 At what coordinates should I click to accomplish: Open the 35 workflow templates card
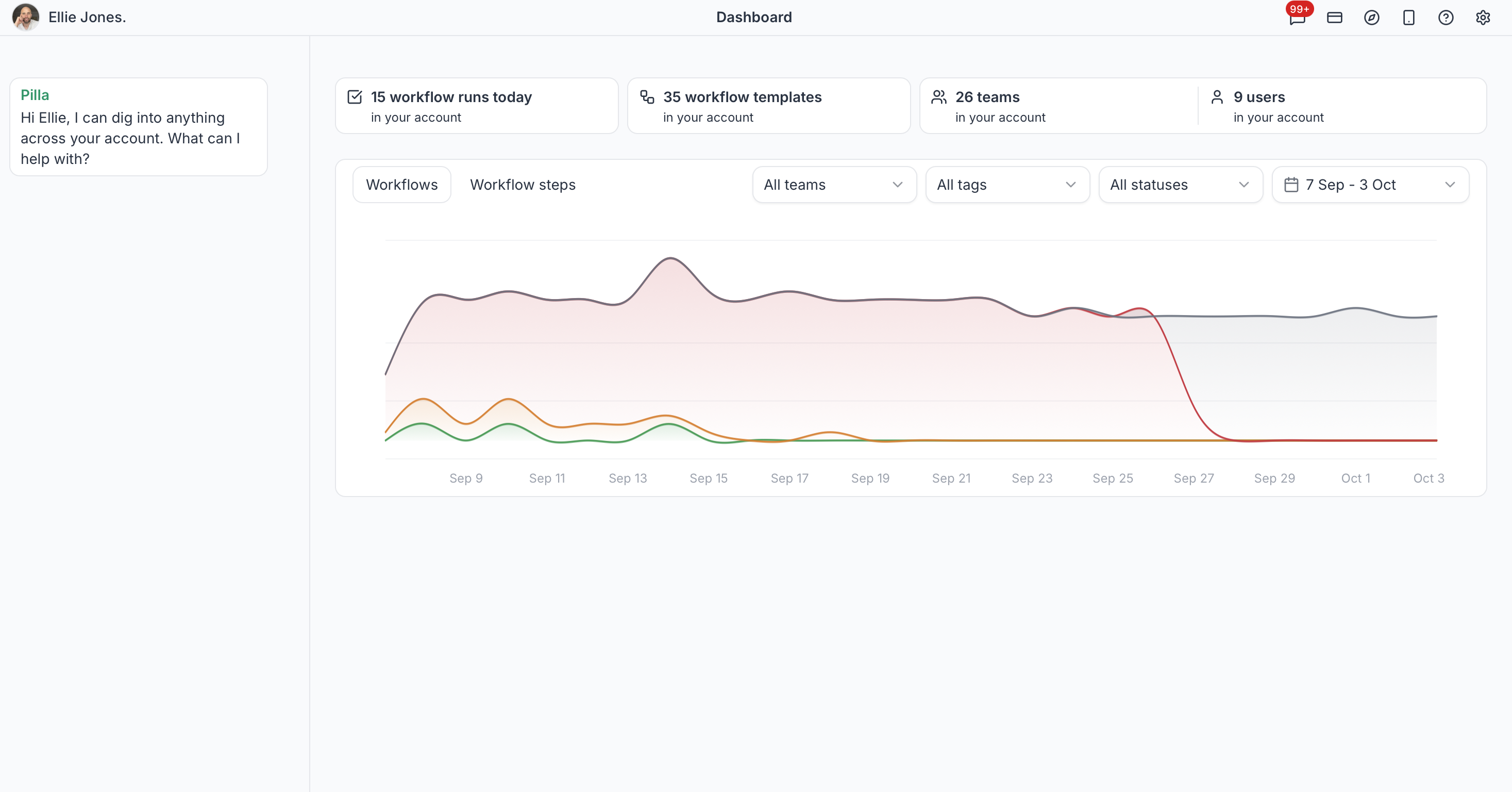coord(768,106)
